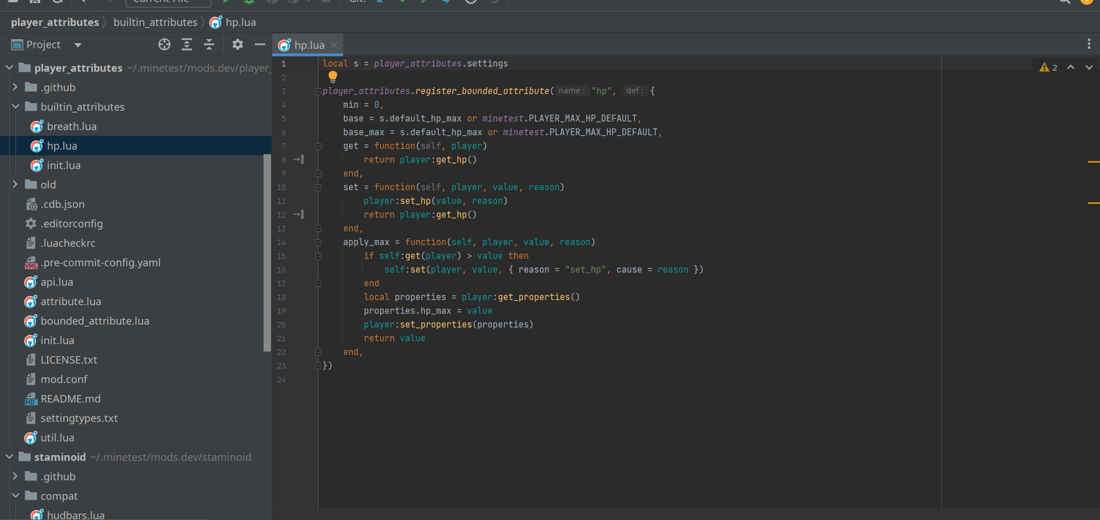Screen dimensions: 1100x520
Task: Fold the get function at line 7
Action: [318, 146]
